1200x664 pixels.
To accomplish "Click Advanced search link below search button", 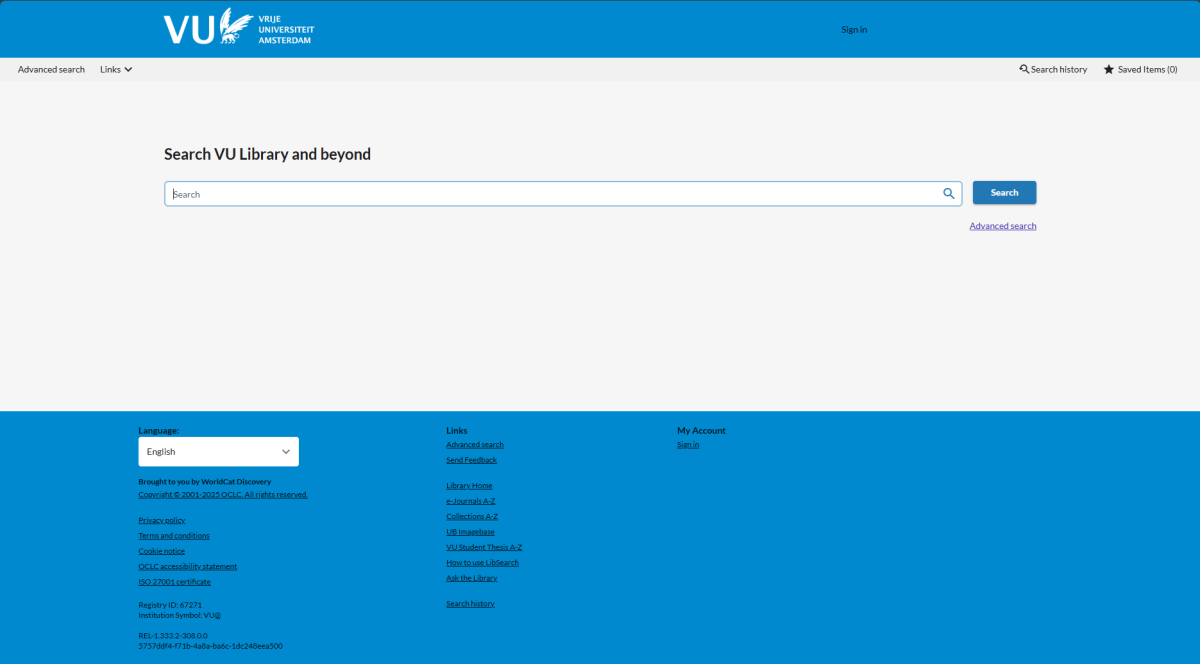I will (1002, 226).
